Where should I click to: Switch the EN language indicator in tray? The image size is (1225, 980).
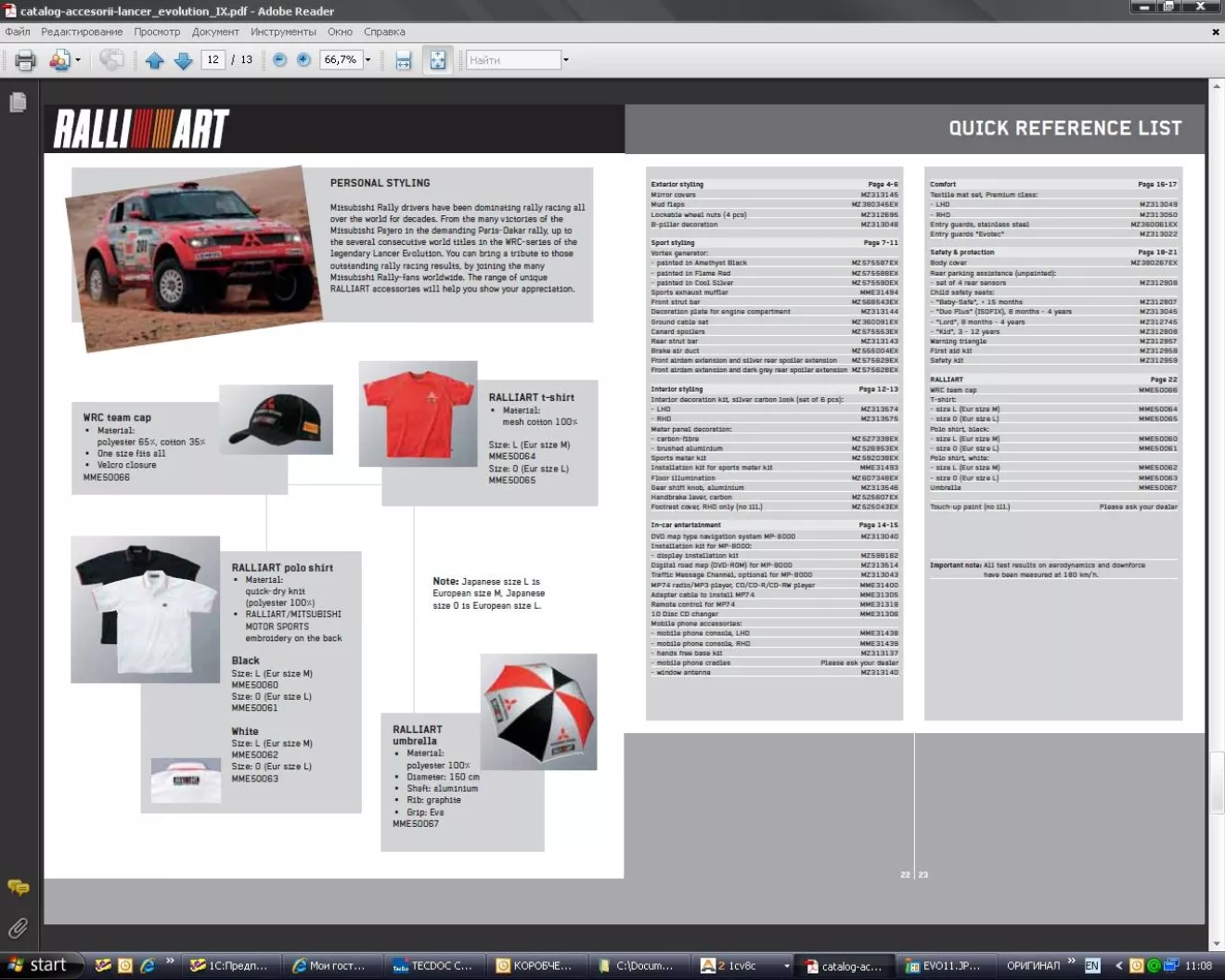[1092, 965]
